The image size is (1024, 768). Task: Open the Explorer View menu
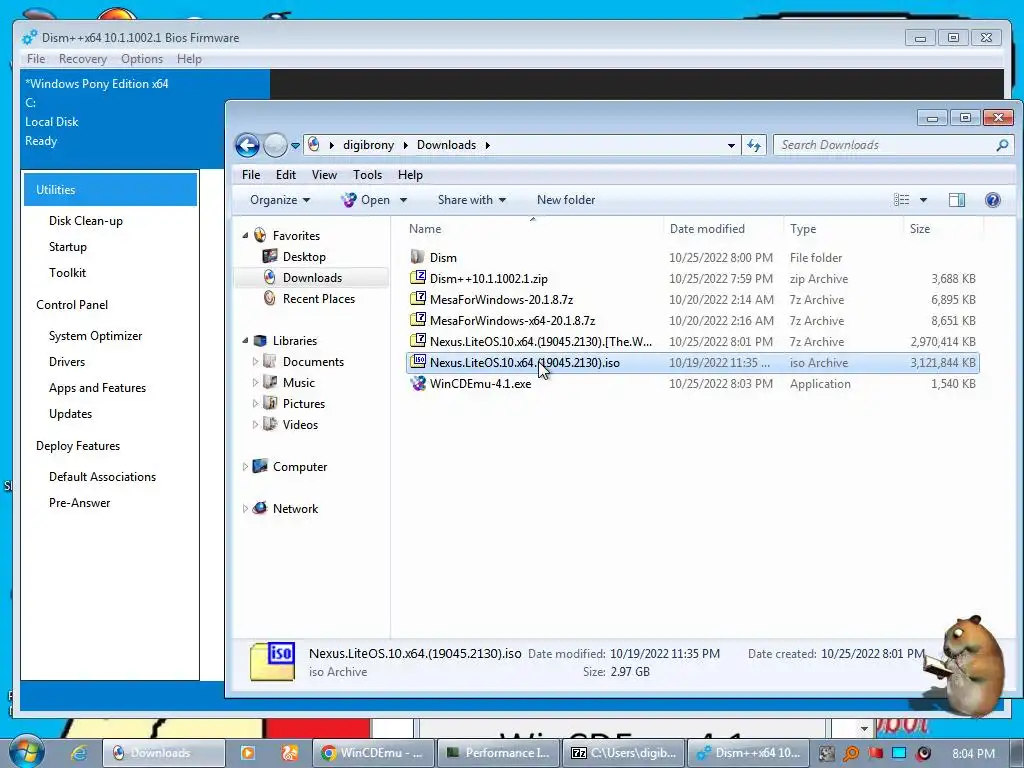pos(324,174)
